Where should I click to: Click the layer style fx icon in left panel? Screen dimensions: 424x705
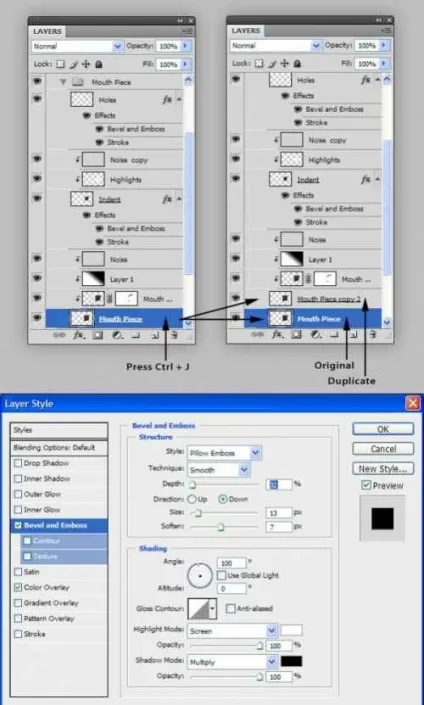click(x=78, y=335)
